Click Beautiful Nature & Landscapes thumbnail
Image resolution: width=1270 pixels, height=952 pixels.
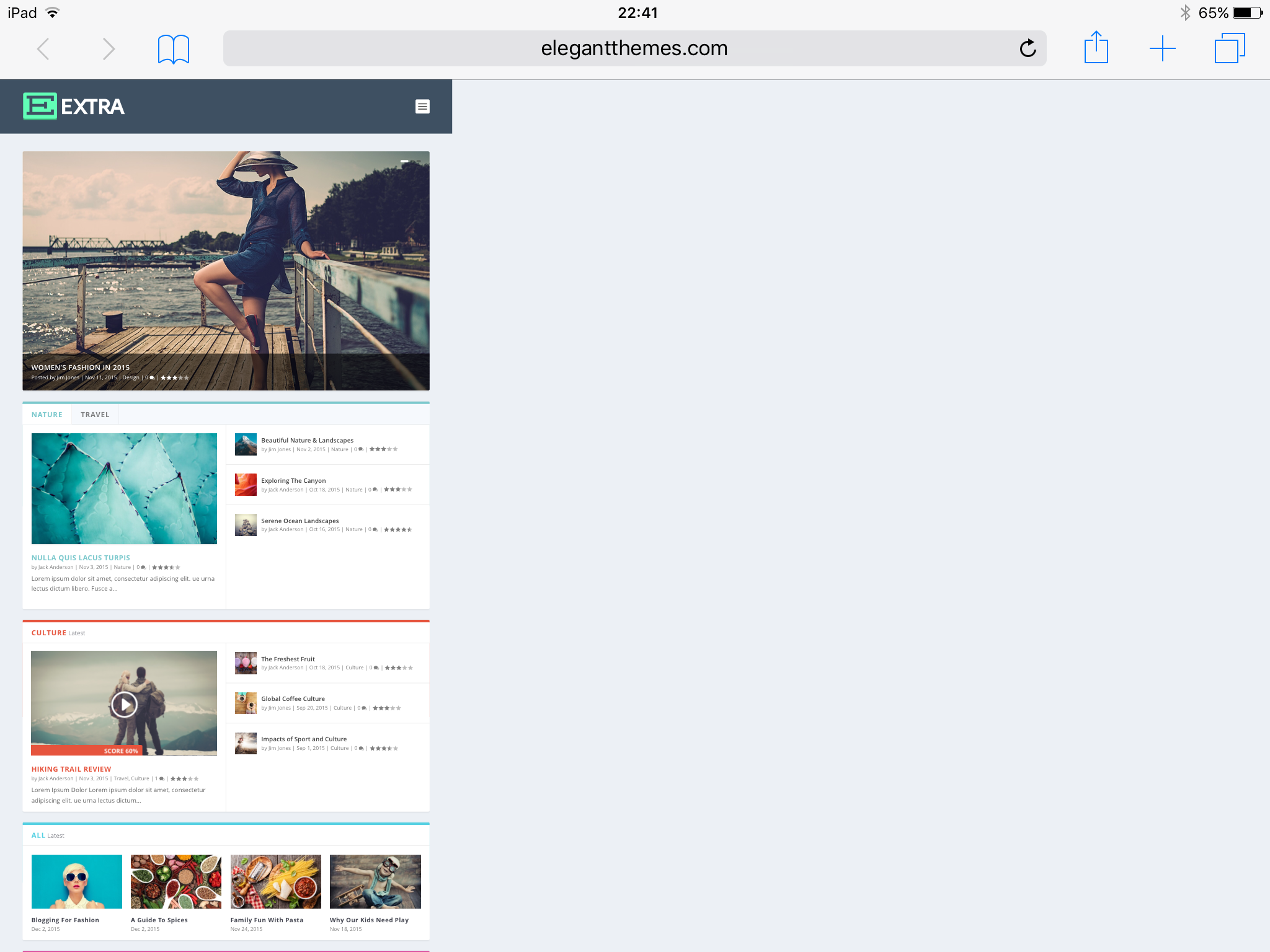coord(246,444)
